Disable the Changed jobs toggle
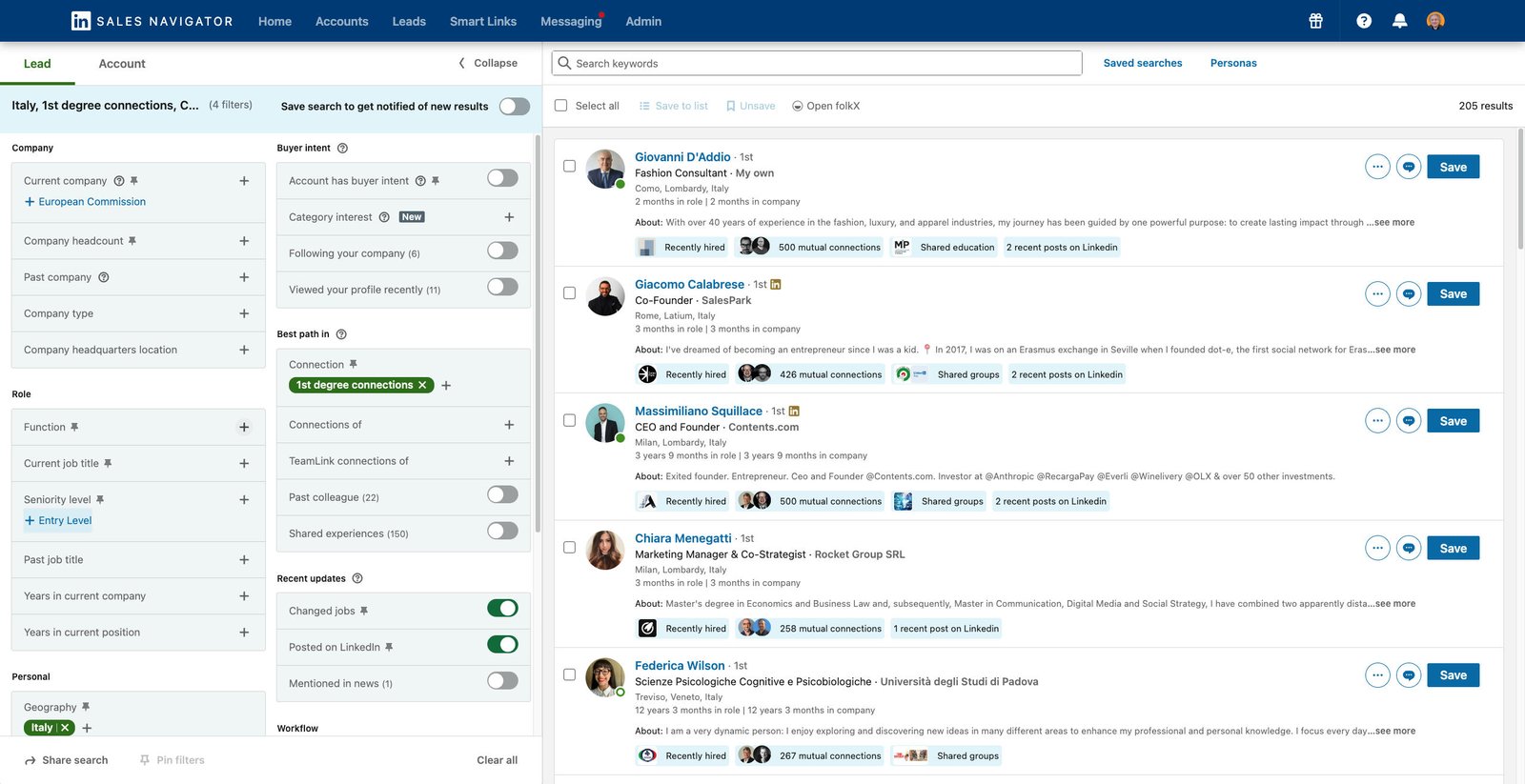Screen dimensions: 1525x784 click(502, 609)
